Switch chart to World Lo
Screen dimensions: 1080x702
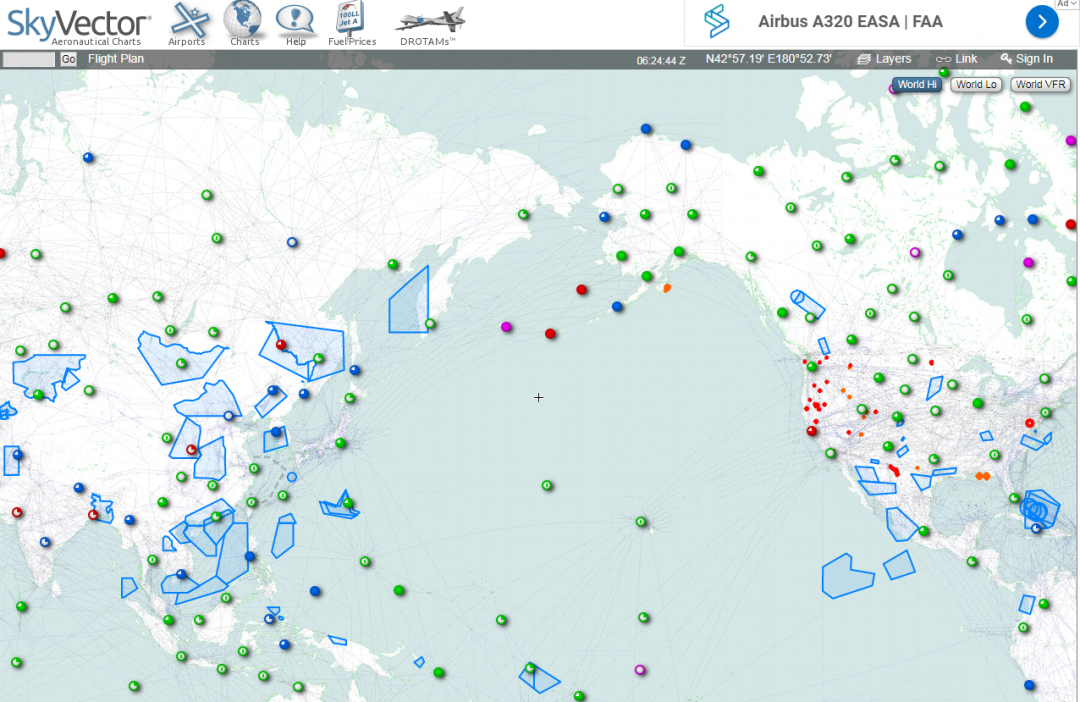pos(975,85)
